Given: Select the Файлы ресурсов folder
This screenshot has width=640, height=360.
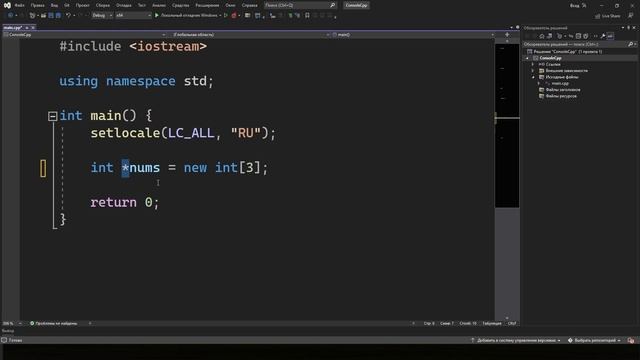Looking at the screenshot, I should point(561,96).
